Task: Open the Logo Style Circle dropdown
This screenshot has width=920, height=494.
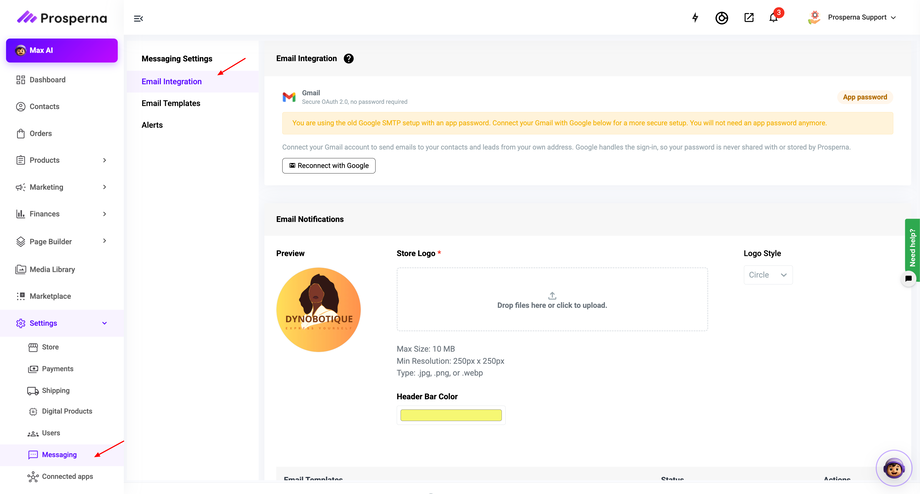Action: (767, 275)
